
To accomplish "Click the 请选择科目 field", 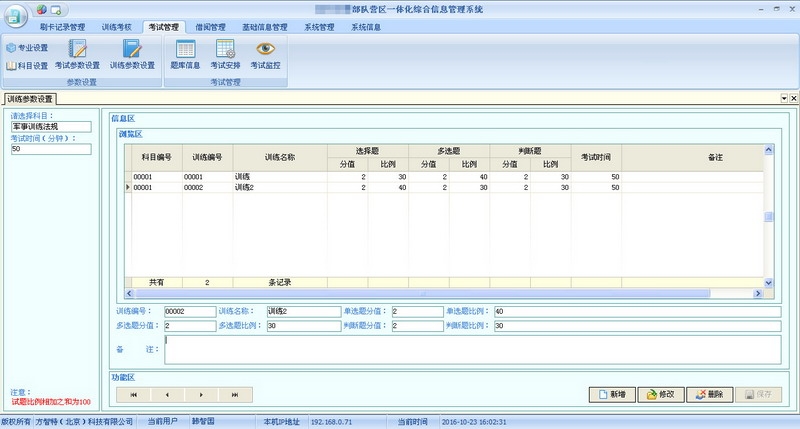I will (51, 127).
